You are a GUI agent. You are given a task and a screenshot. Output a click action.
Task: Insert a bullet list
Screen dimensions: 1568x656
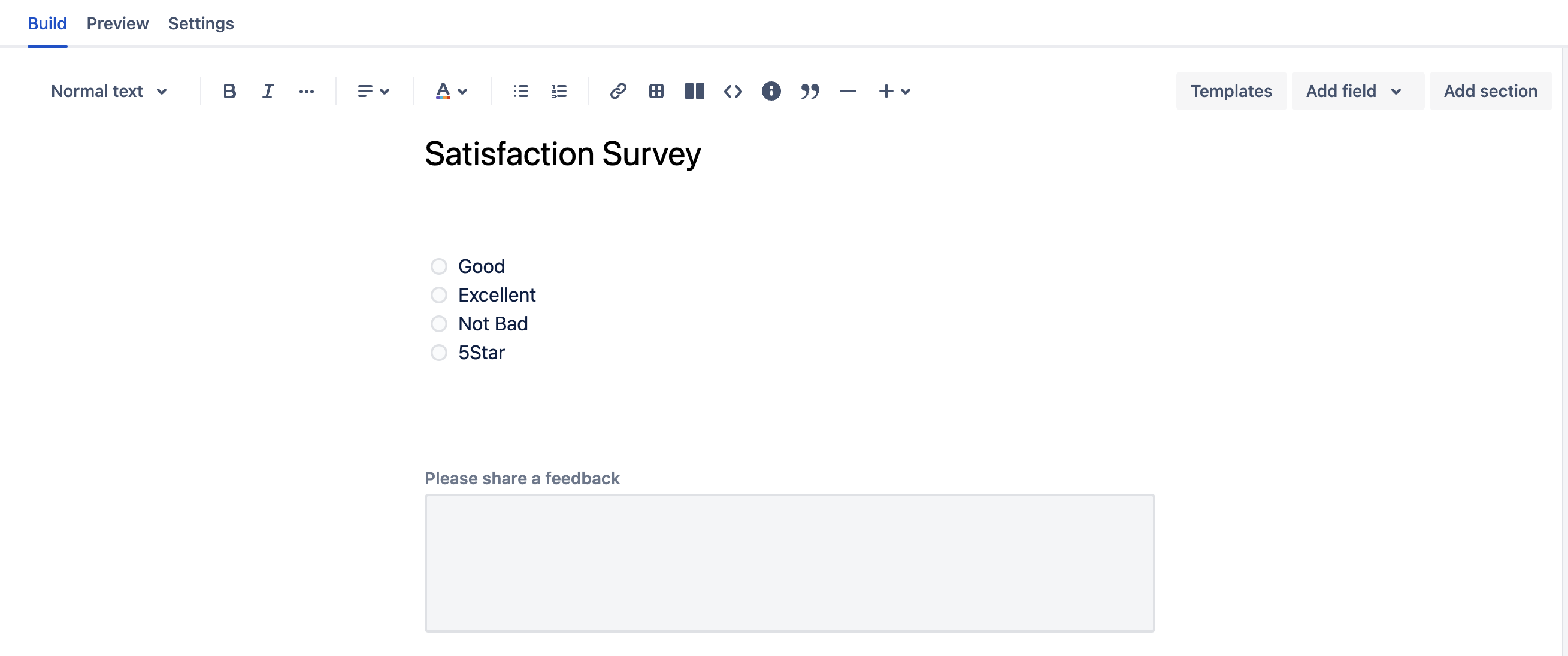tap(520, 92)
